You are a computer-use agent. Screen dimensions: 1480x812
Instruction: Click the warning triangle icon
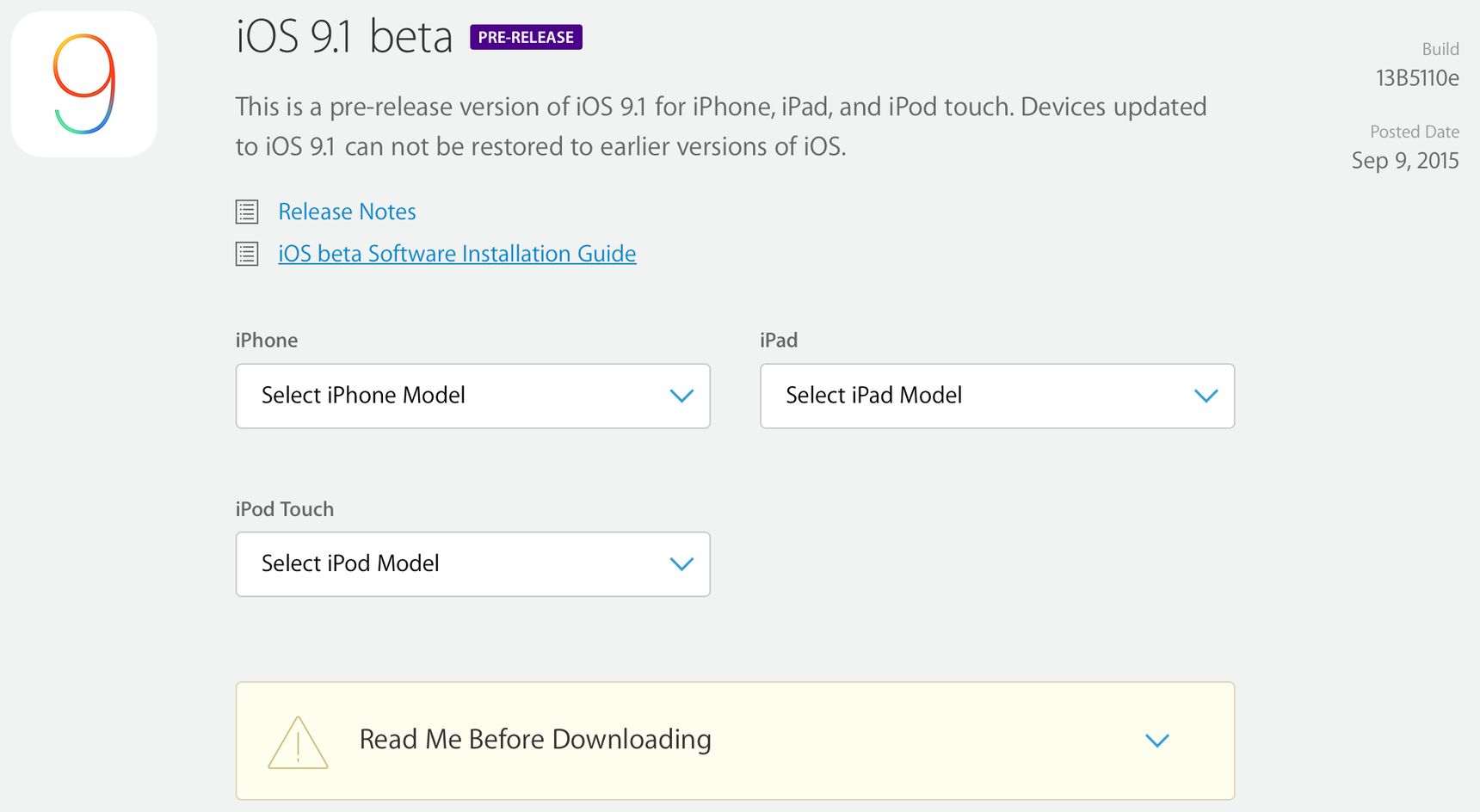[298, 742]
